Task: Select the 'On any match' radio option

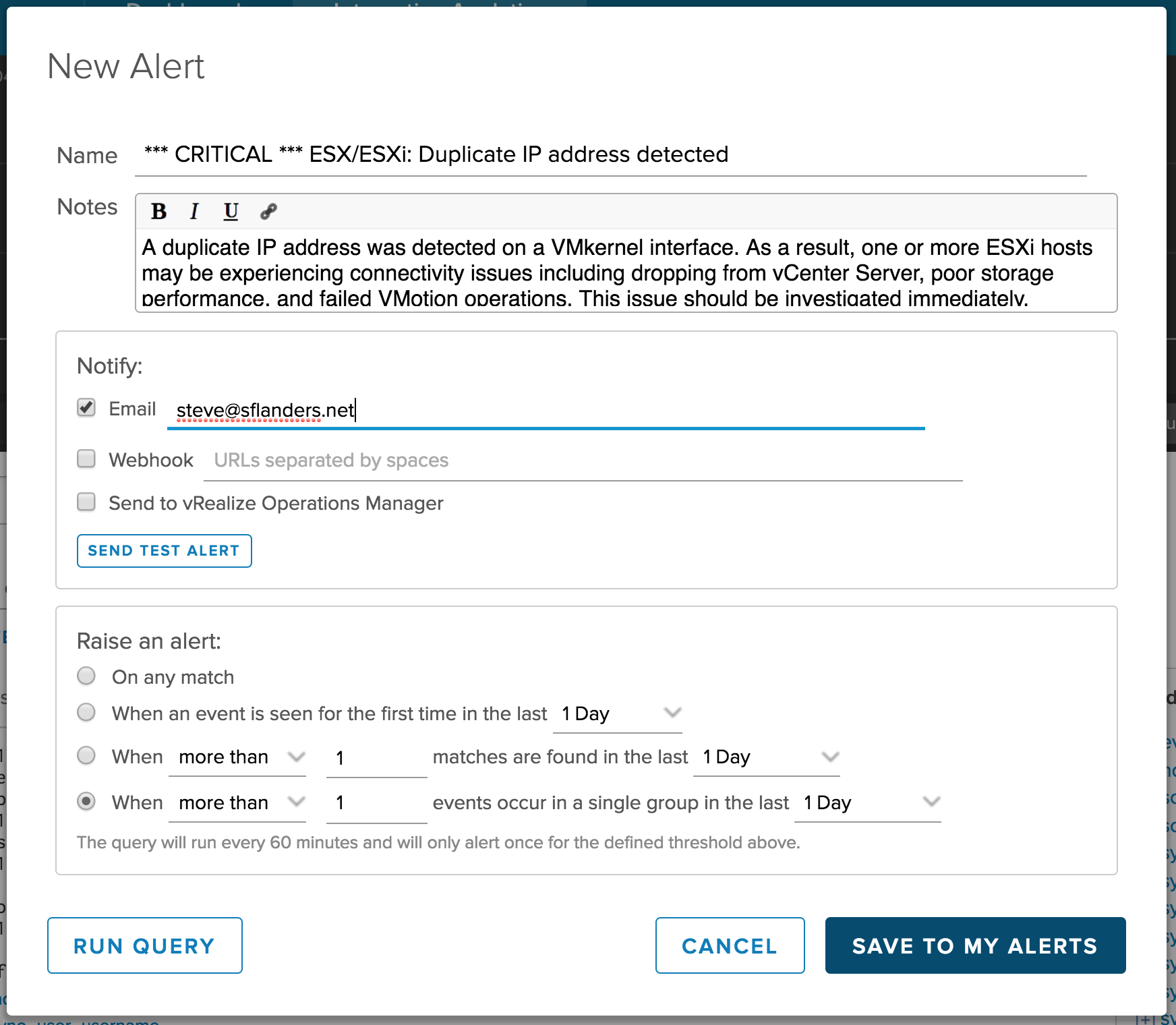Action: pyautogui.click(x=86, y=676)
